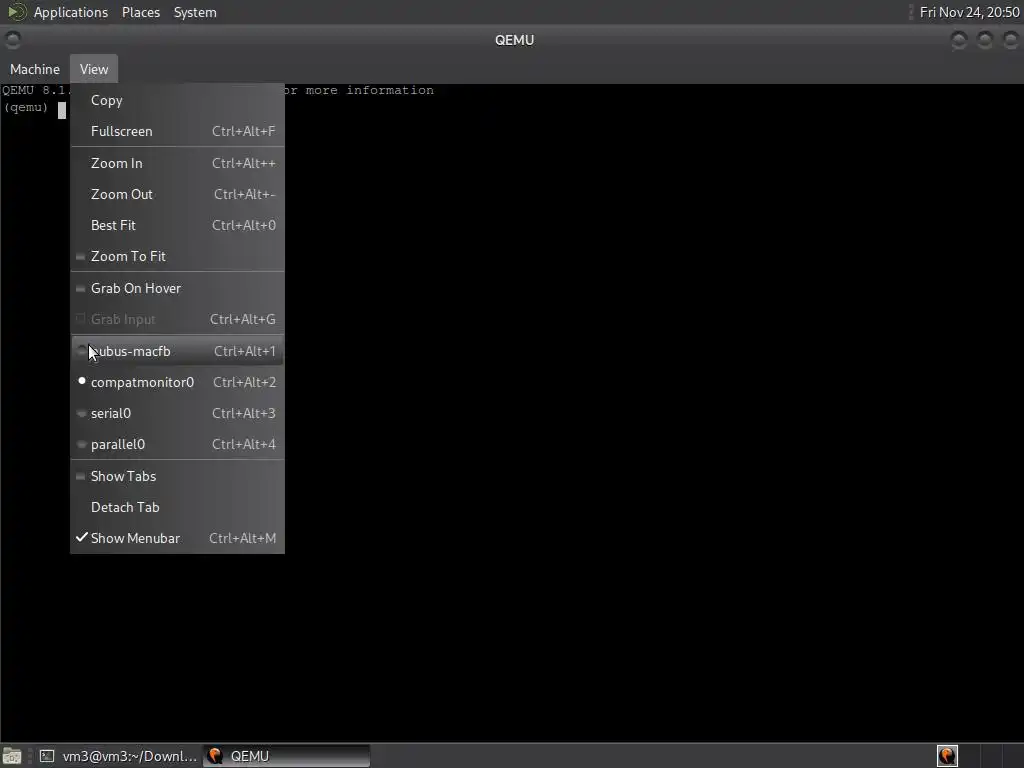Minimize the QEMU window
Screen dimensions: 1024x768
click(x=959, y=40)
